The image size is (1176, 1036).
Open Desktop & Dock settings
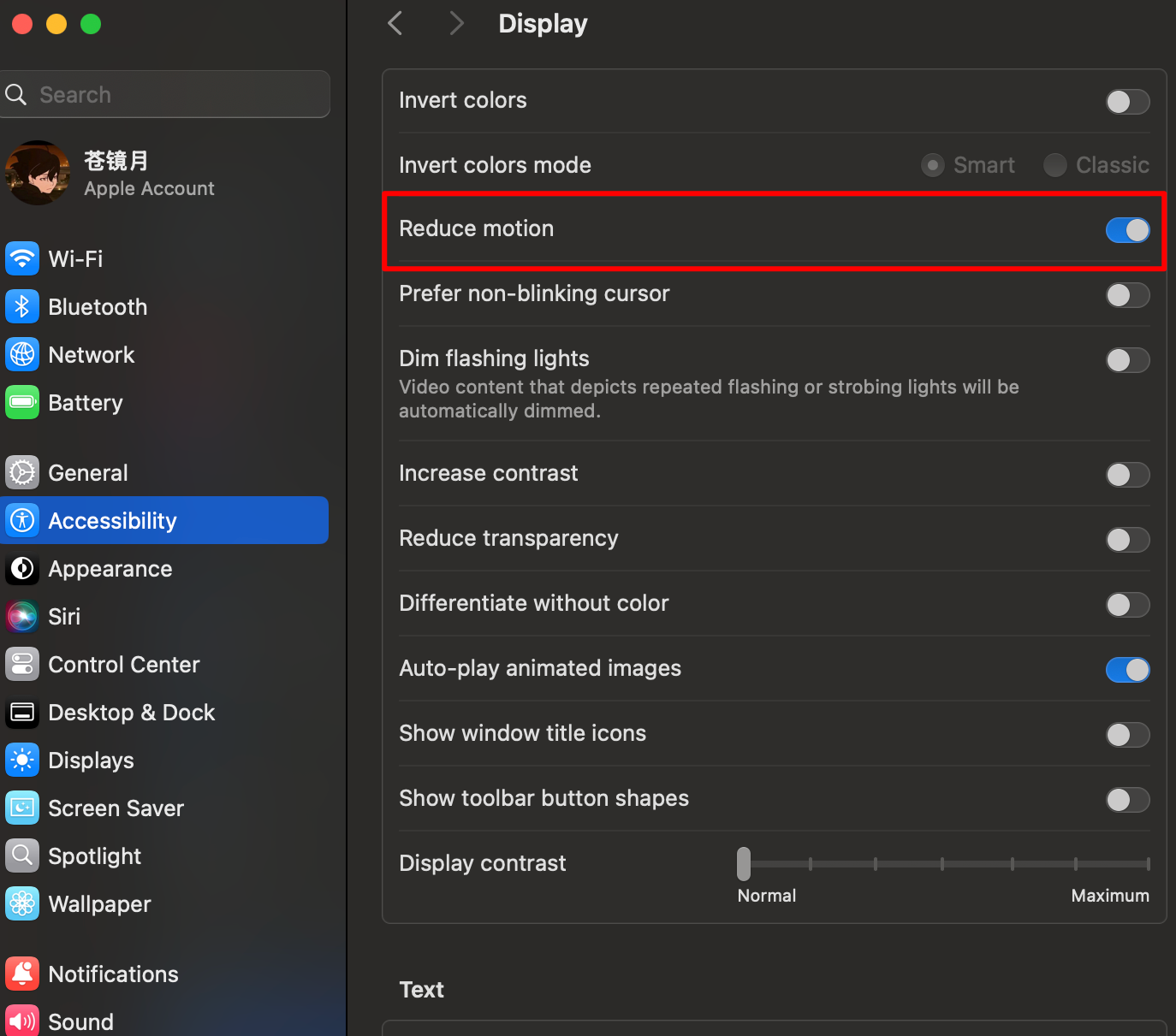click(164, 712)
